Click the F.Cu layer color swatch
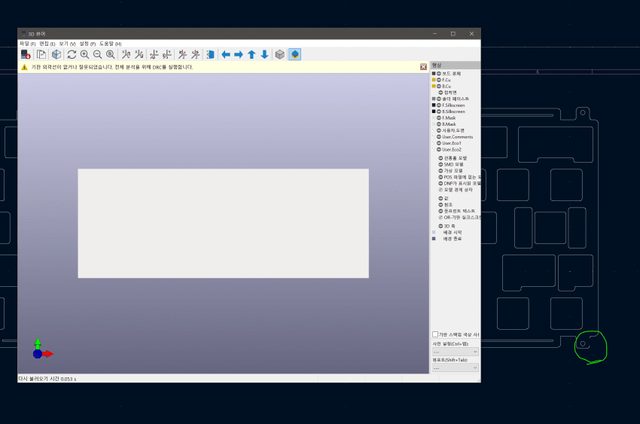This screenshot has width=640, height=424. click(434, 80)
